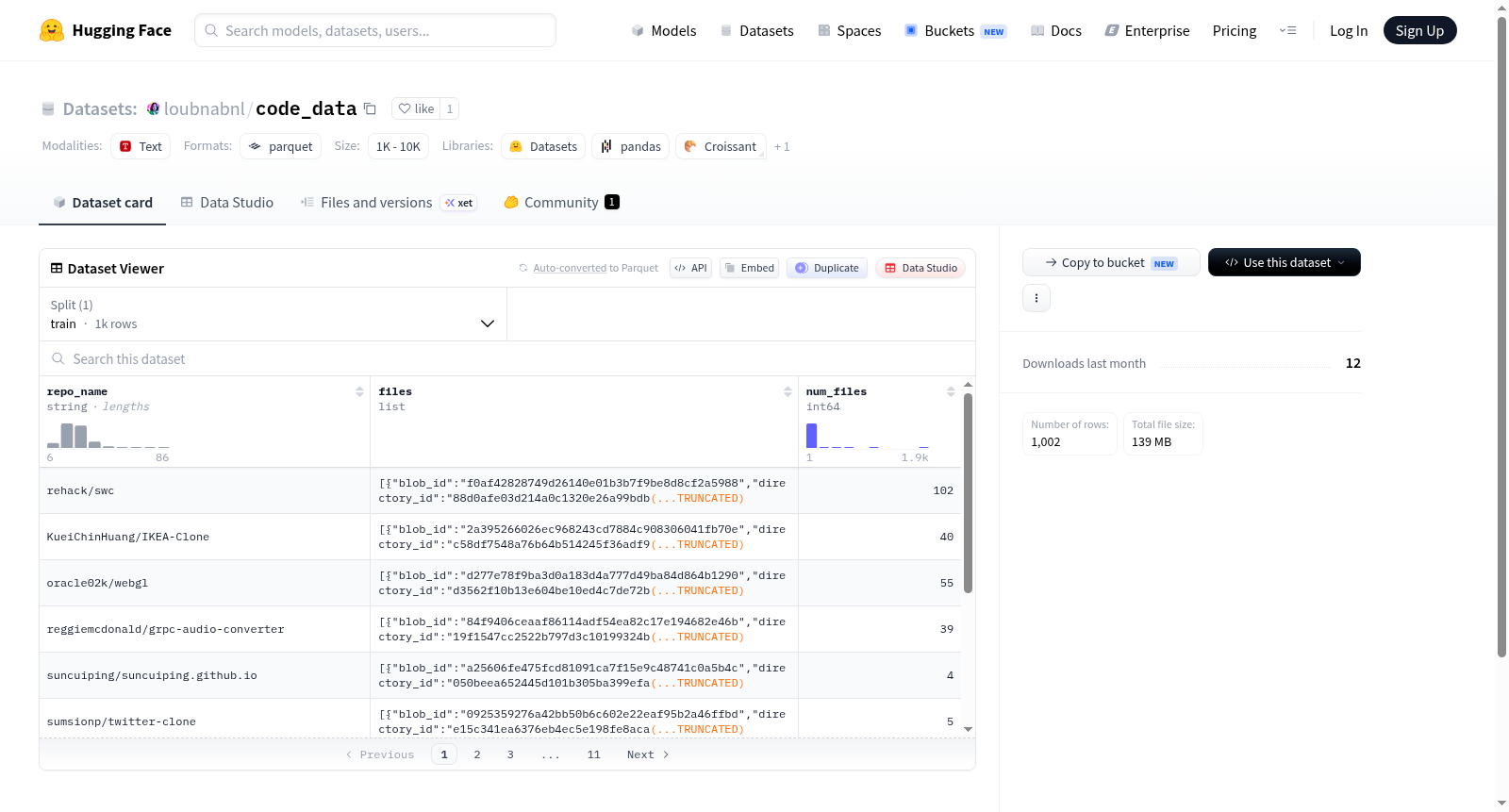Go to the Community tab
Viewport: 1509px width, 812px height.
coord(561,203)
